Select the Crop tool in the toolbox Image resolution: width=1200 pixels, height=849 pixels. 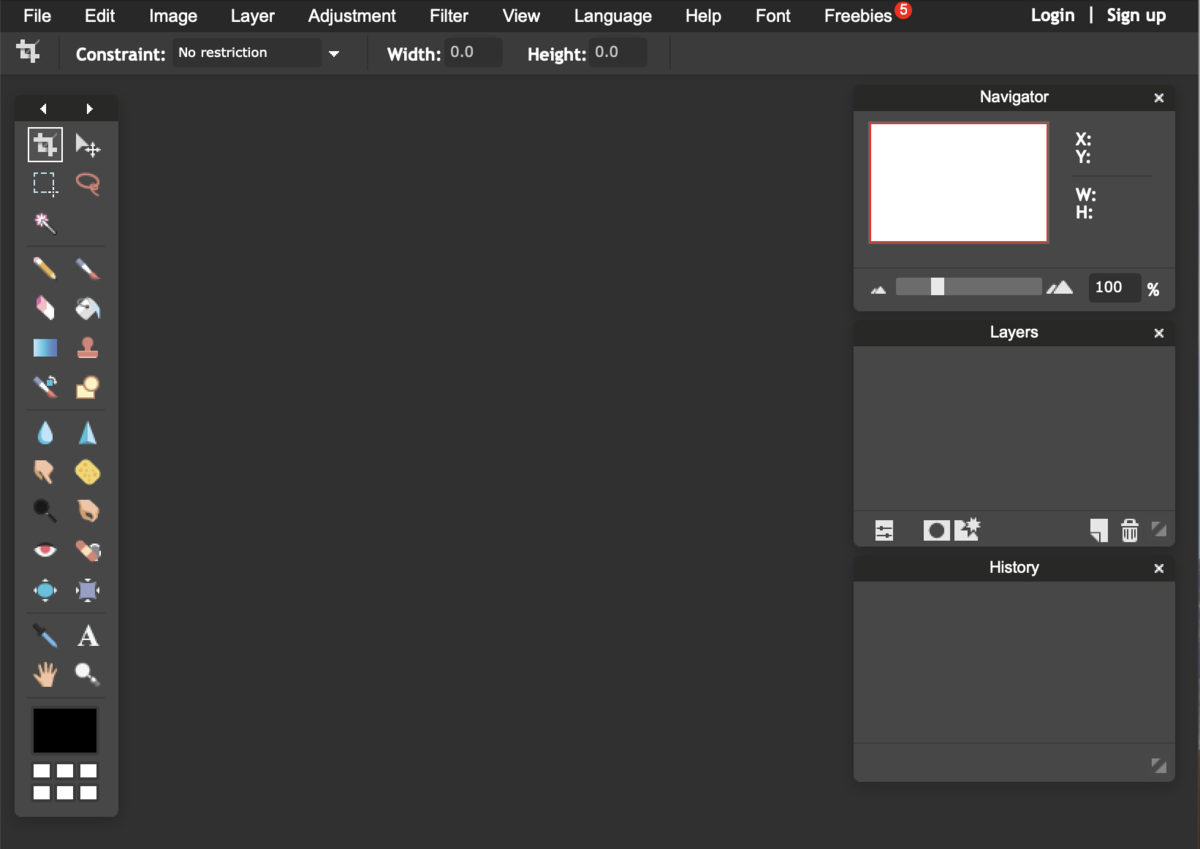[45, 145]
